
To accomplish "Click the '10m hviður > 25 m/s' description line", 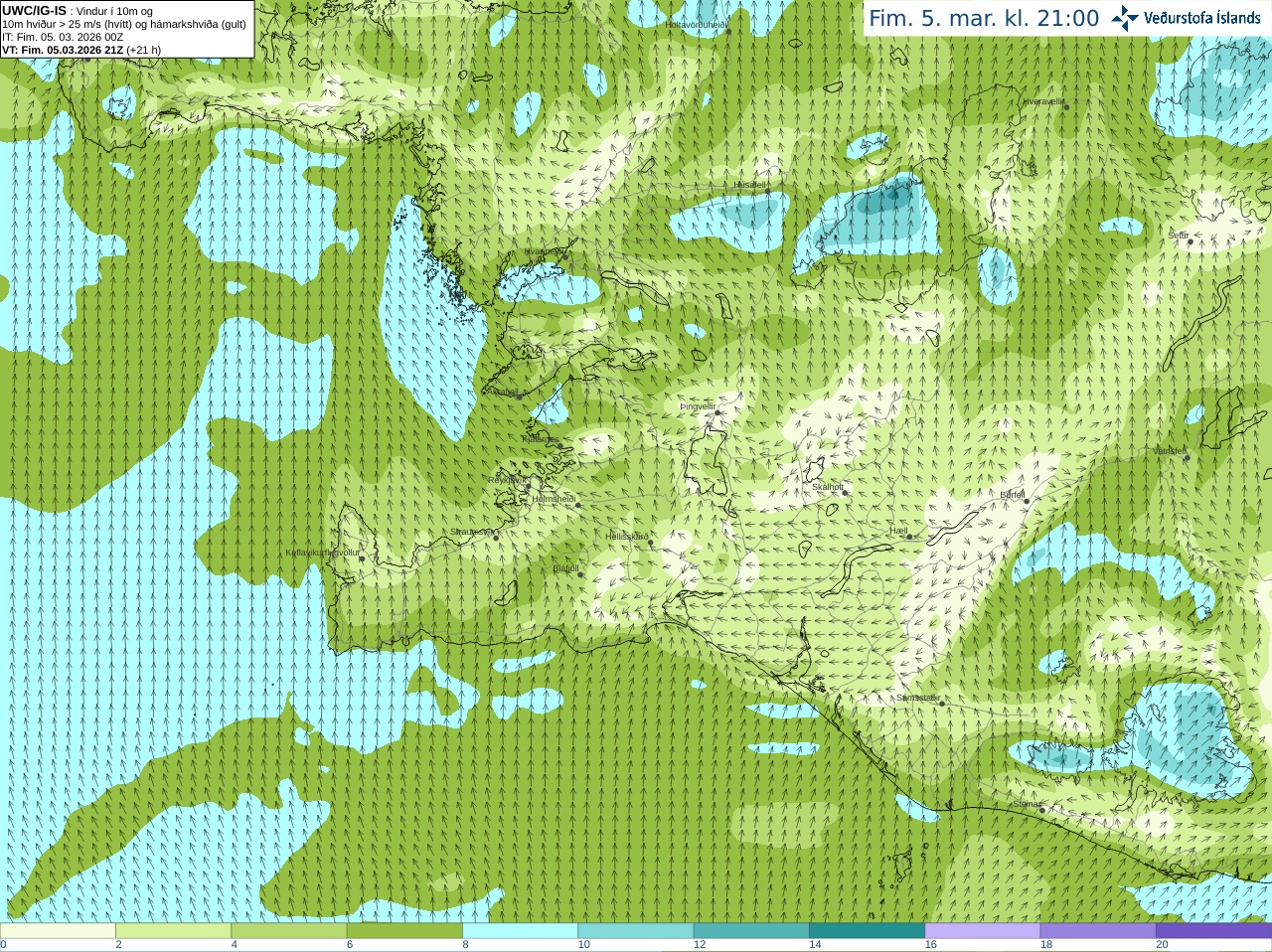I will 124,24.
